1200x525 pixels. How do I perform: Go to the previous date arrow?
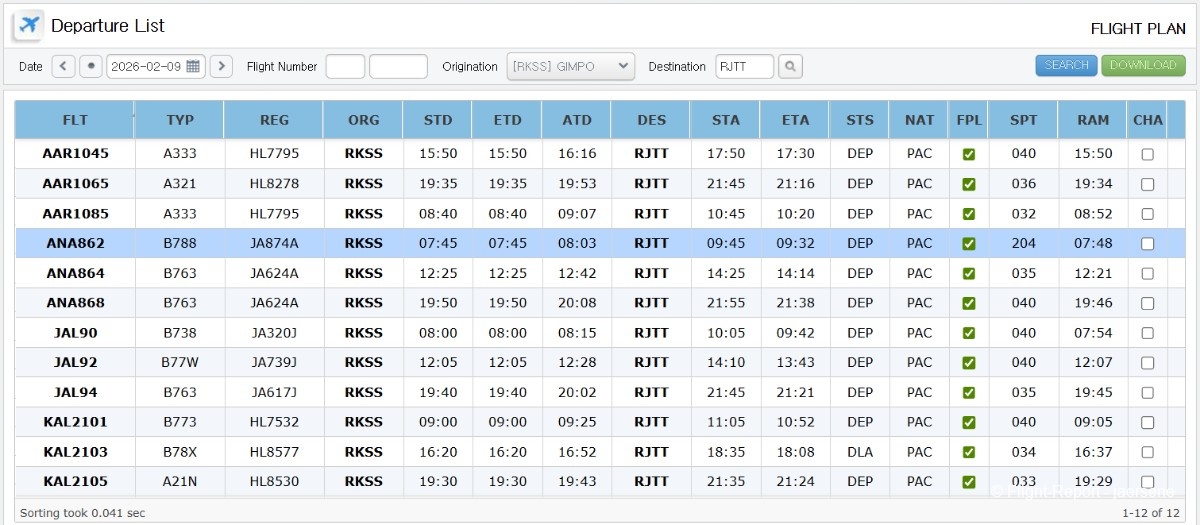(64, 66)
